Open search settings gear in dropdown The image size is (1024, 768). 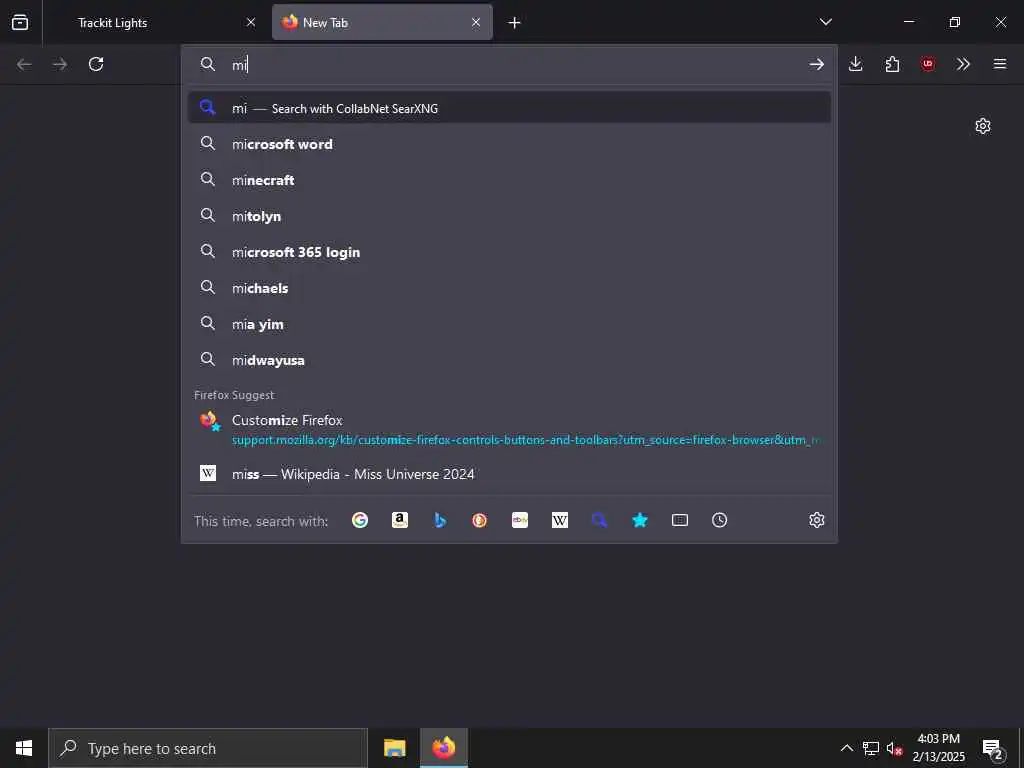816,520
